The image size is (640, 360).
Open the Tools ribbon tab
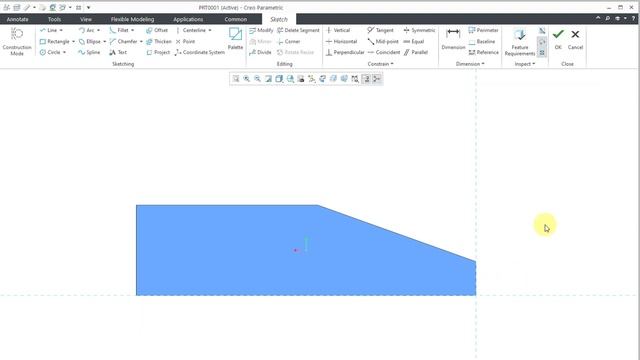pos(54,19)
